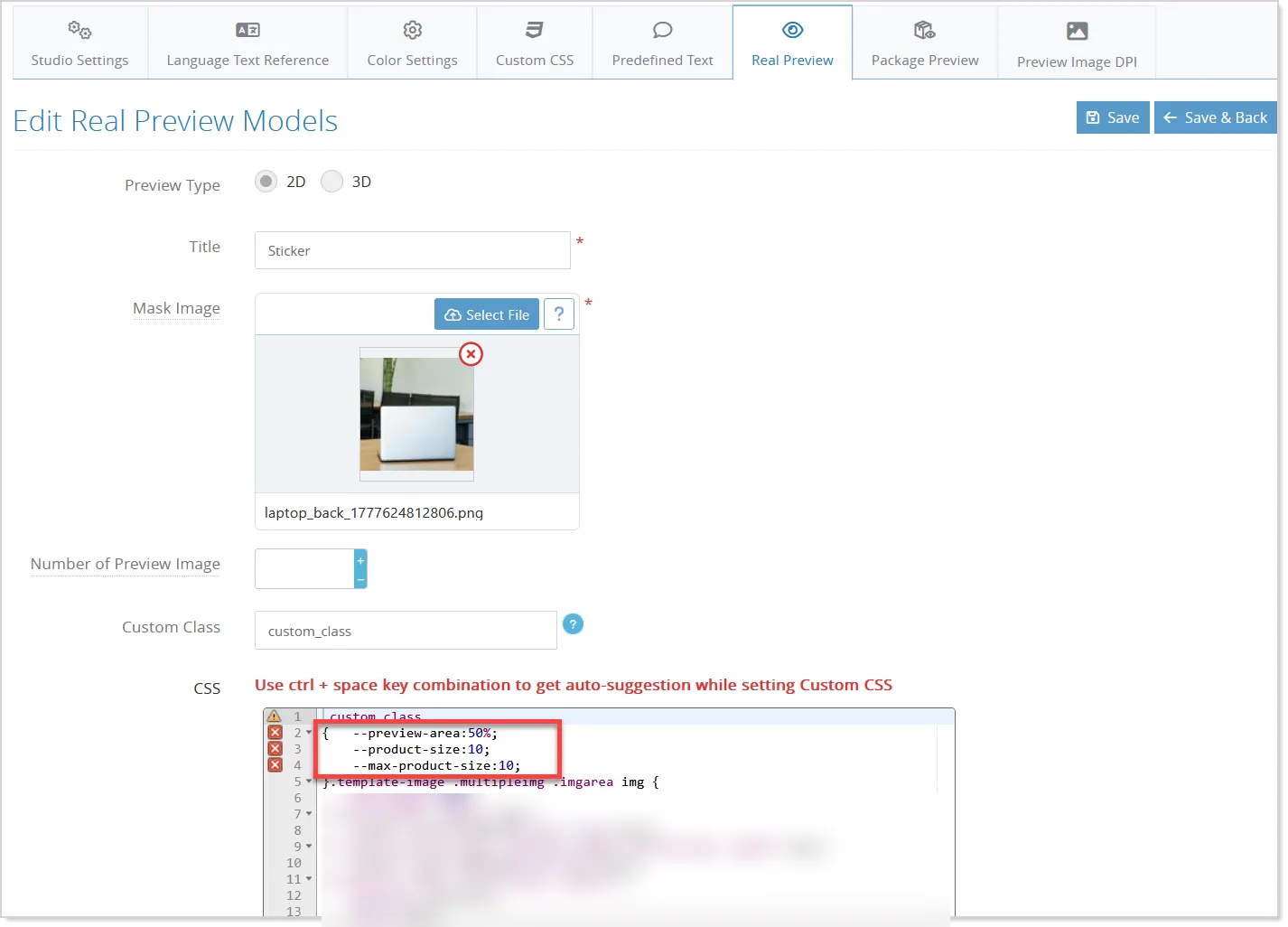The height and width of the screenshot is (927, 1288).
Task: Focus the Title field containing Sticker
Action: (413, 250)
